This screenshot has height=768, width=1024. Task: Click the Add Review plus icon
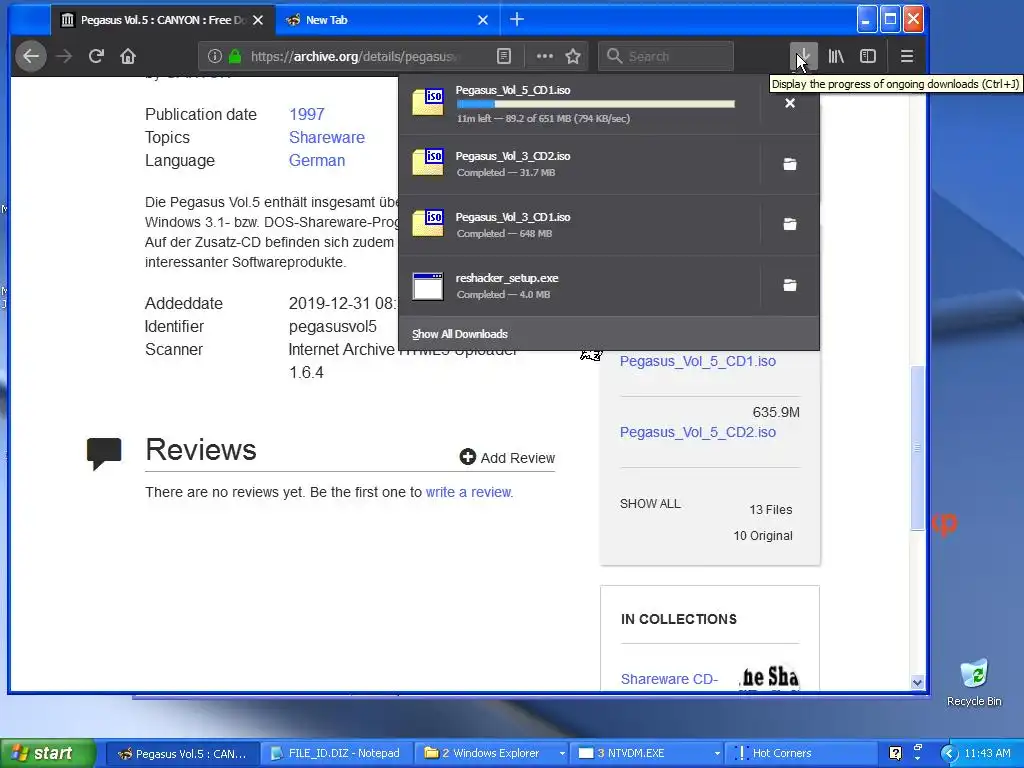pos(468,456)
